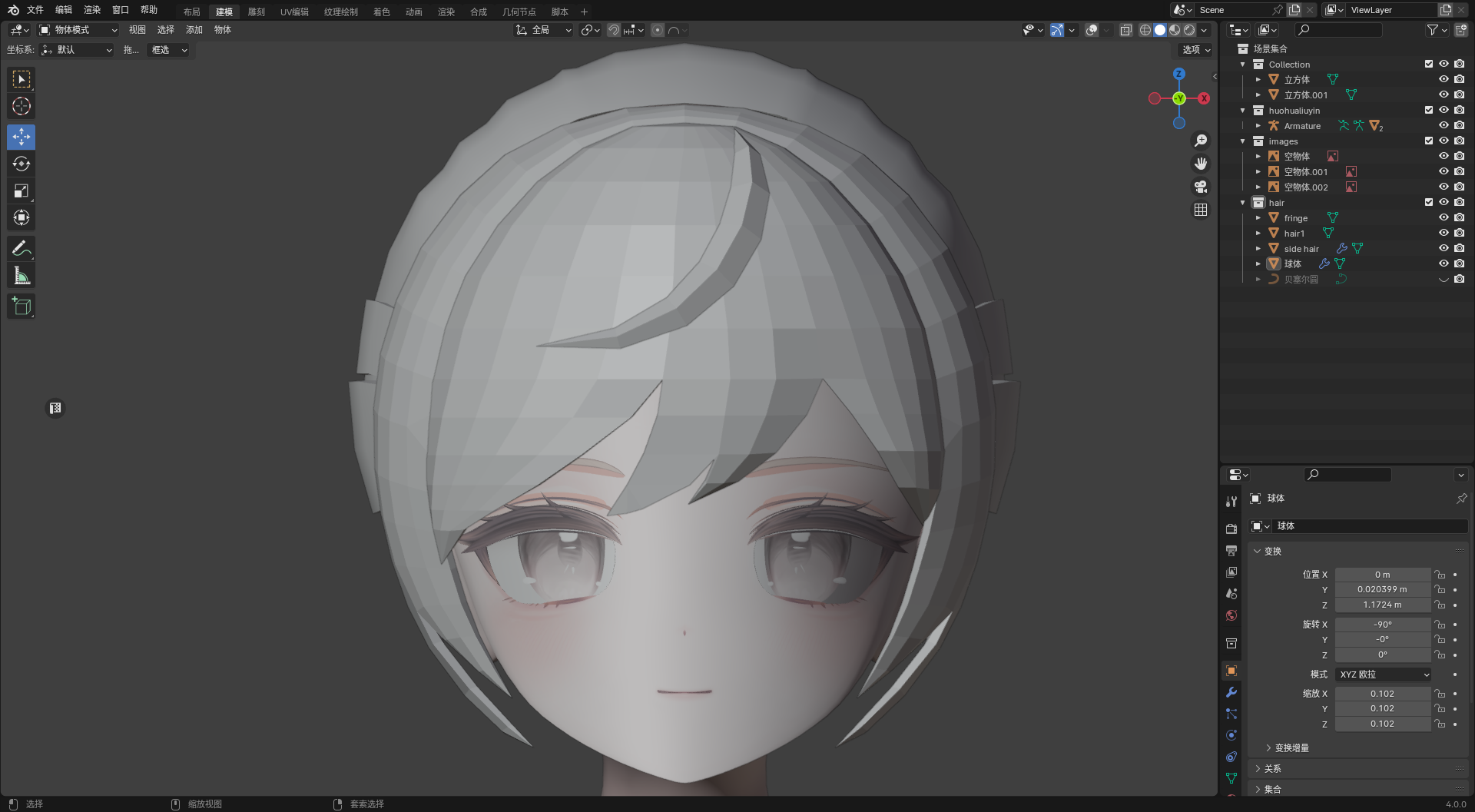Select the Scale tool
The image size is (1475, 812).
pyautogui.click(x=22, y=191)
